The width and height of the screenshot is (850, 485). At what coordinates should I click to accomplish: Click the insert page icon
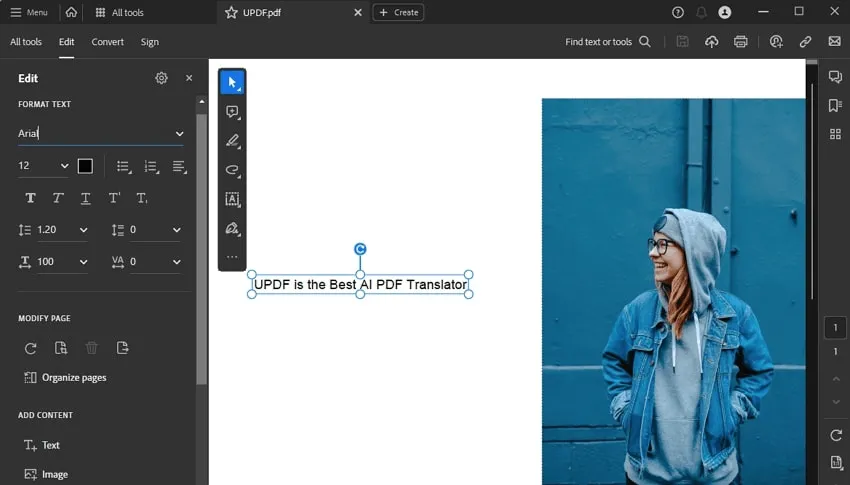[61, 348]
